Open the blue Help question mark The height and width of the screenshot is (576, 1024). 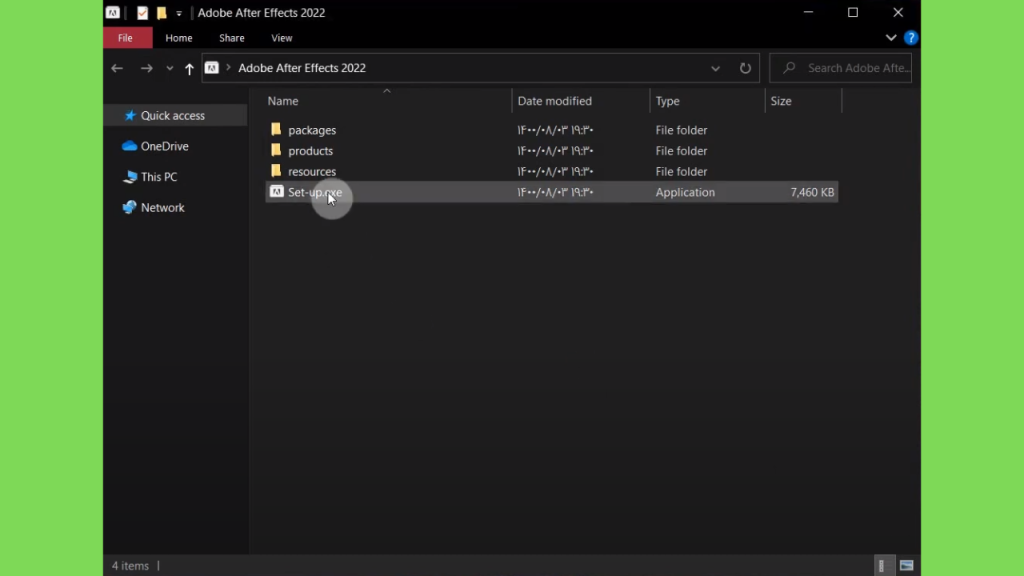click(x=910, y=38)
